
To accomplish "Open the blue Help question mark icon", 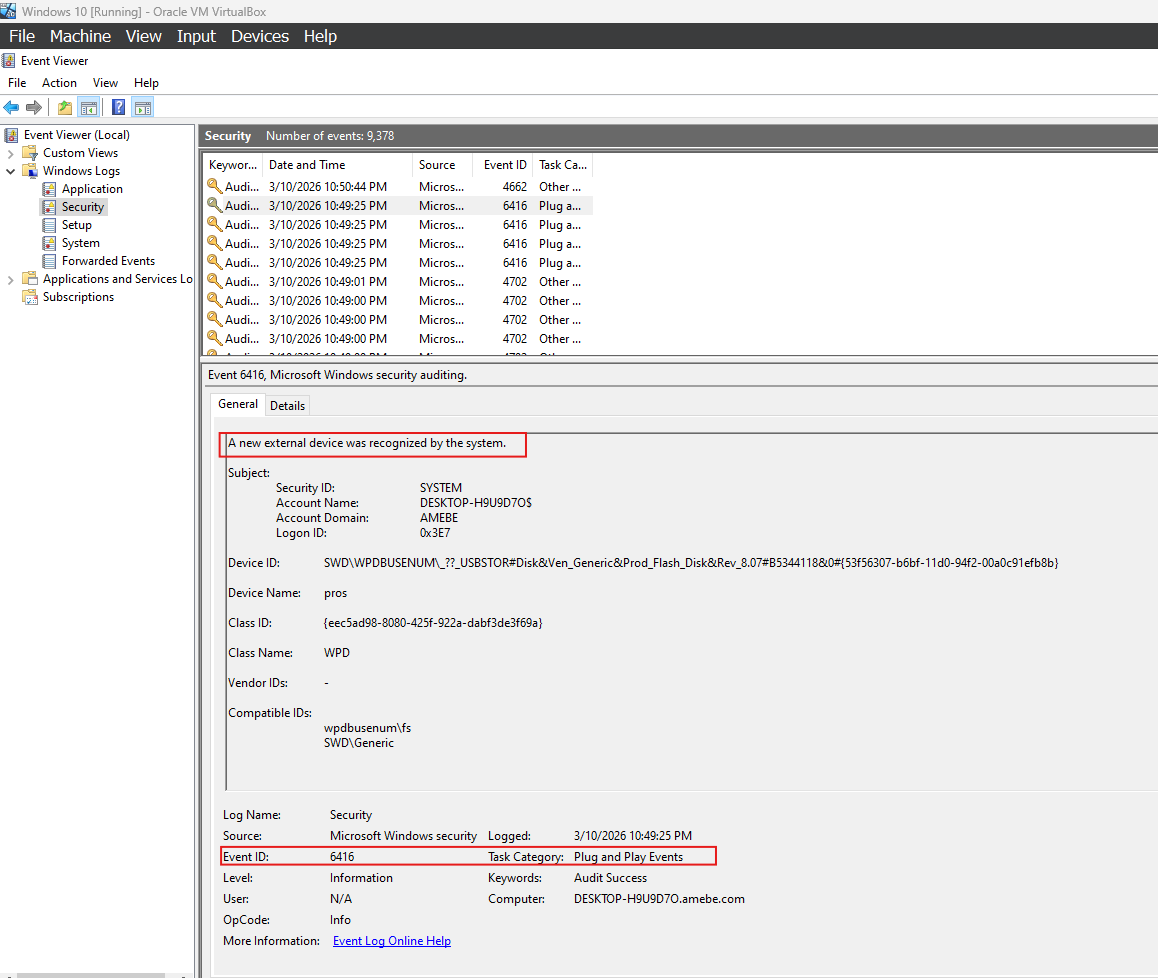I will point(118,108).
